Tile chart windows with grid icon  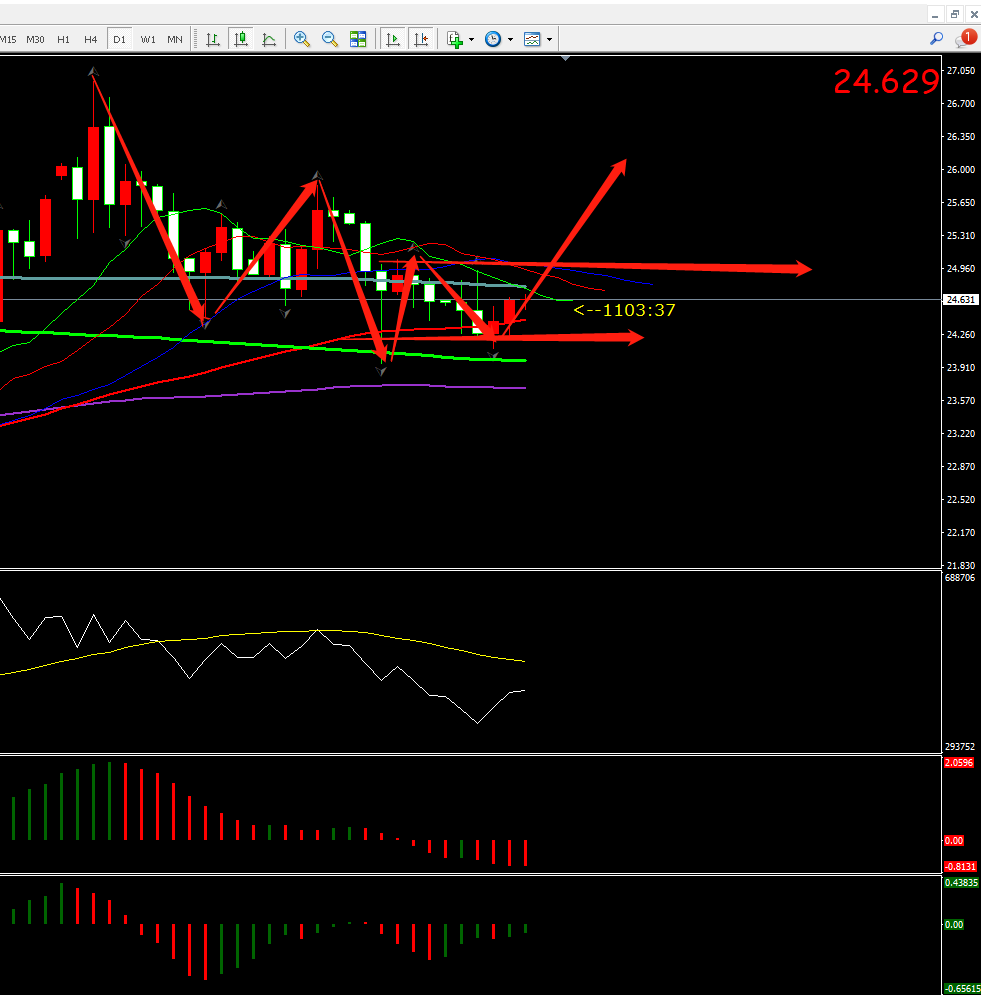coord(358,39)
